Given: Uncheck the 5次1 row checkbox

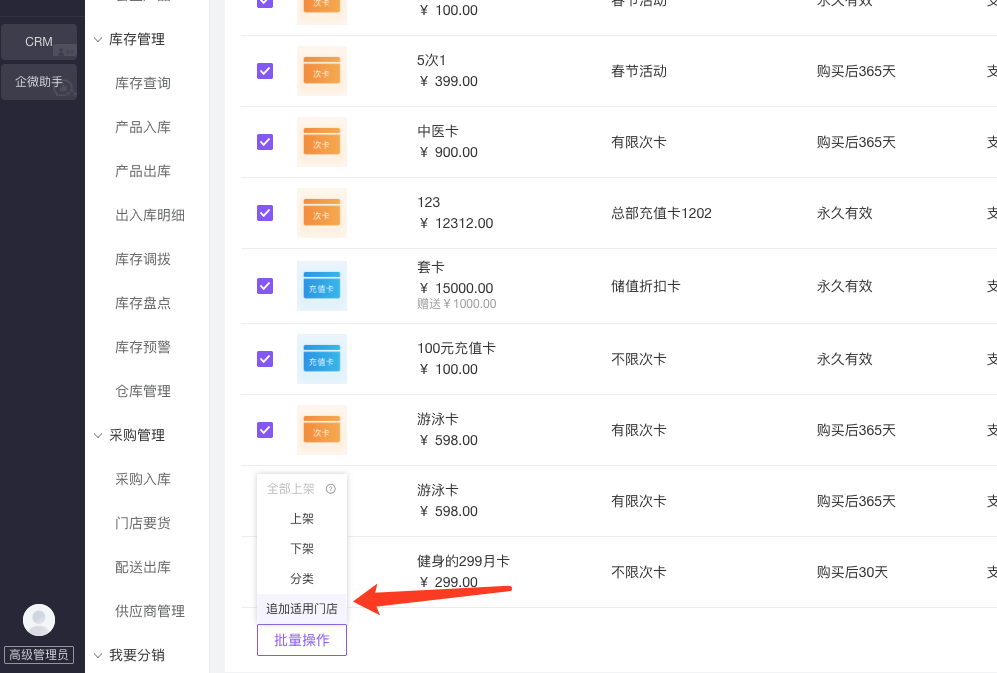Looking at the screenshot, I should click(265, 71).
